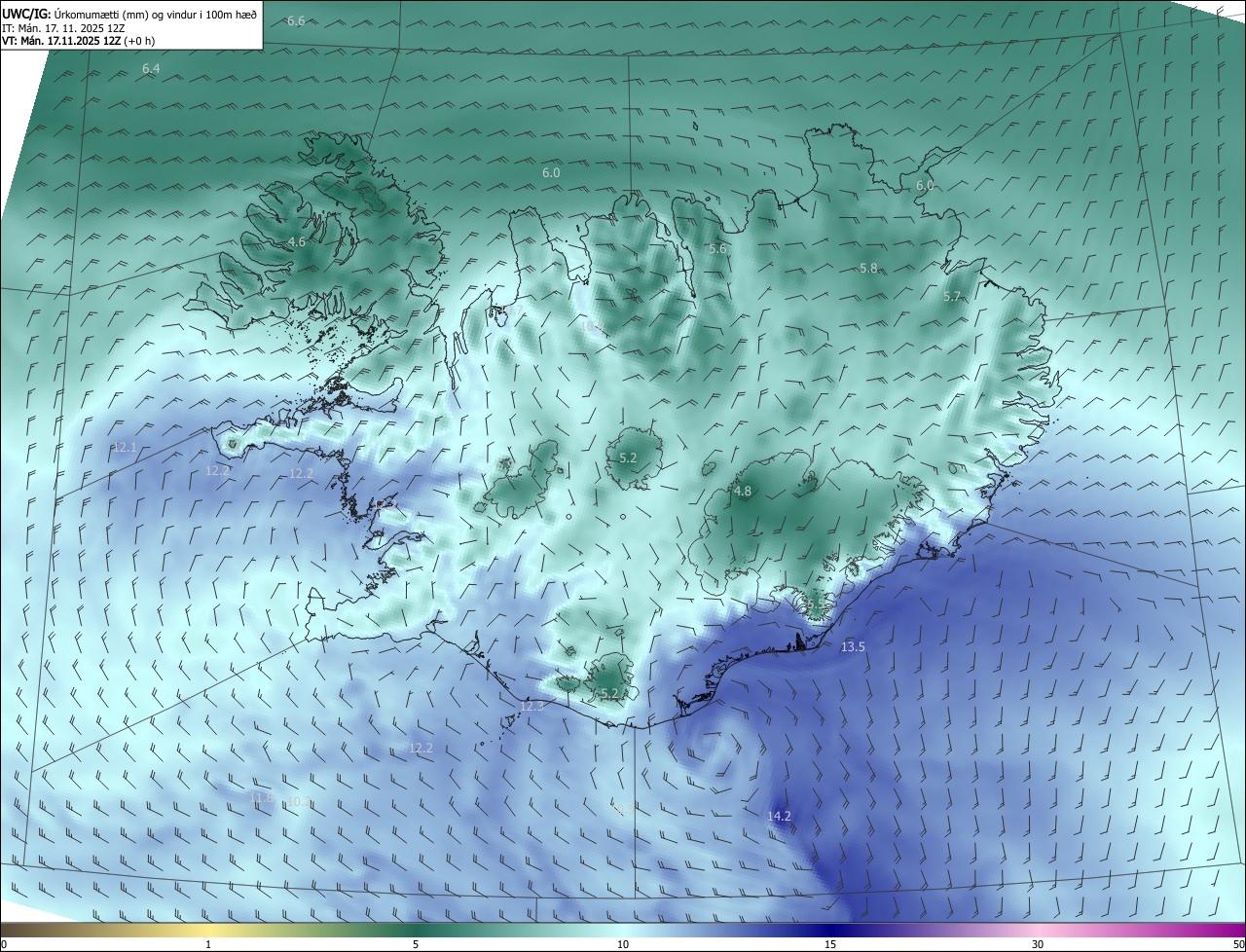Select the 4.6 value on the Westfjords
The width and height of the screenshot is (1246, 952).
[296, 241]
